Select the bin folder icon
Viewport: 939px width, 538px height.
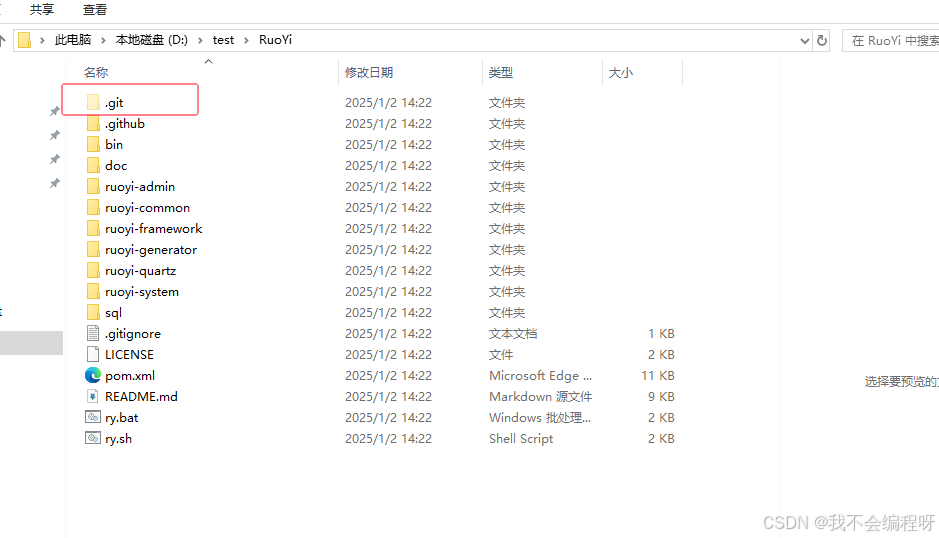coord(93,144)
